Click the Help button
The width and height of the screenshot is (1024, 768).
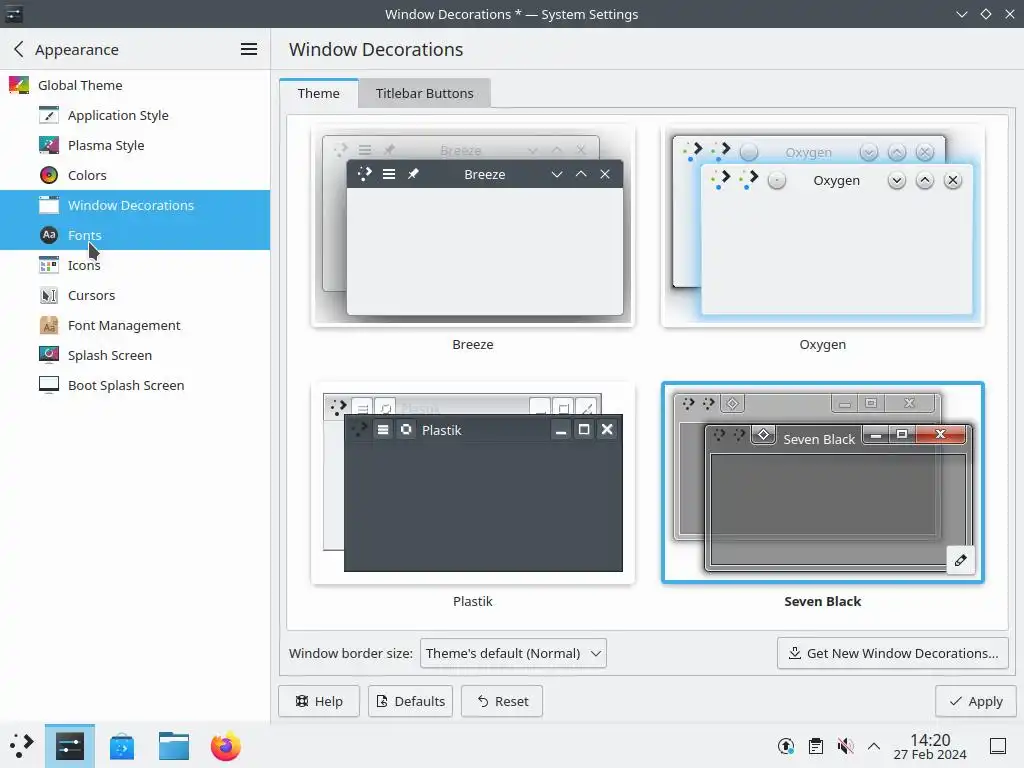[319, 701]
